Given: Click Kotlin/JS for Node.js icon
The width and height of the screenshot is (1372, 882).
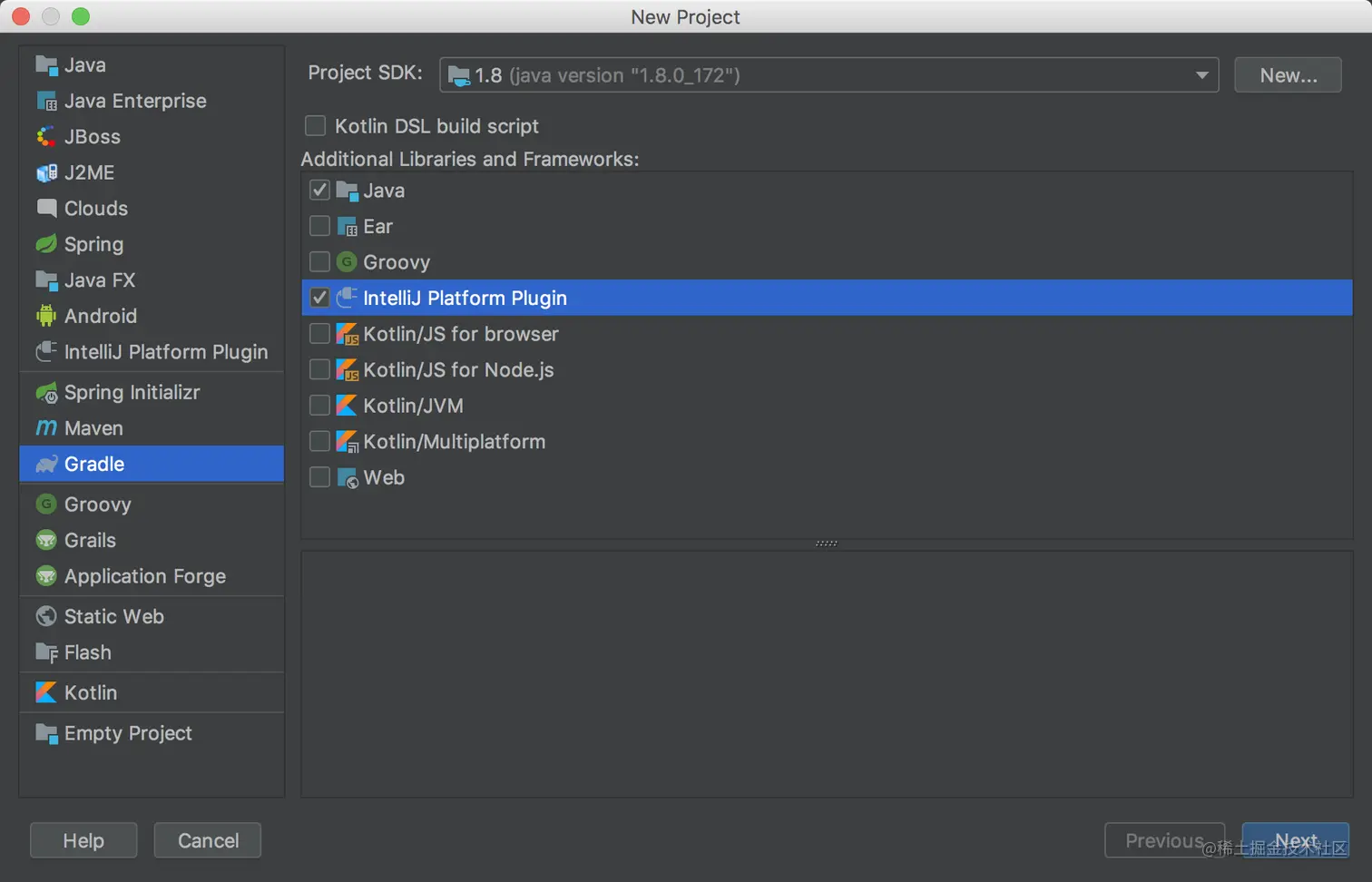Looking at the screenshot, I should [x=347, y=370].
